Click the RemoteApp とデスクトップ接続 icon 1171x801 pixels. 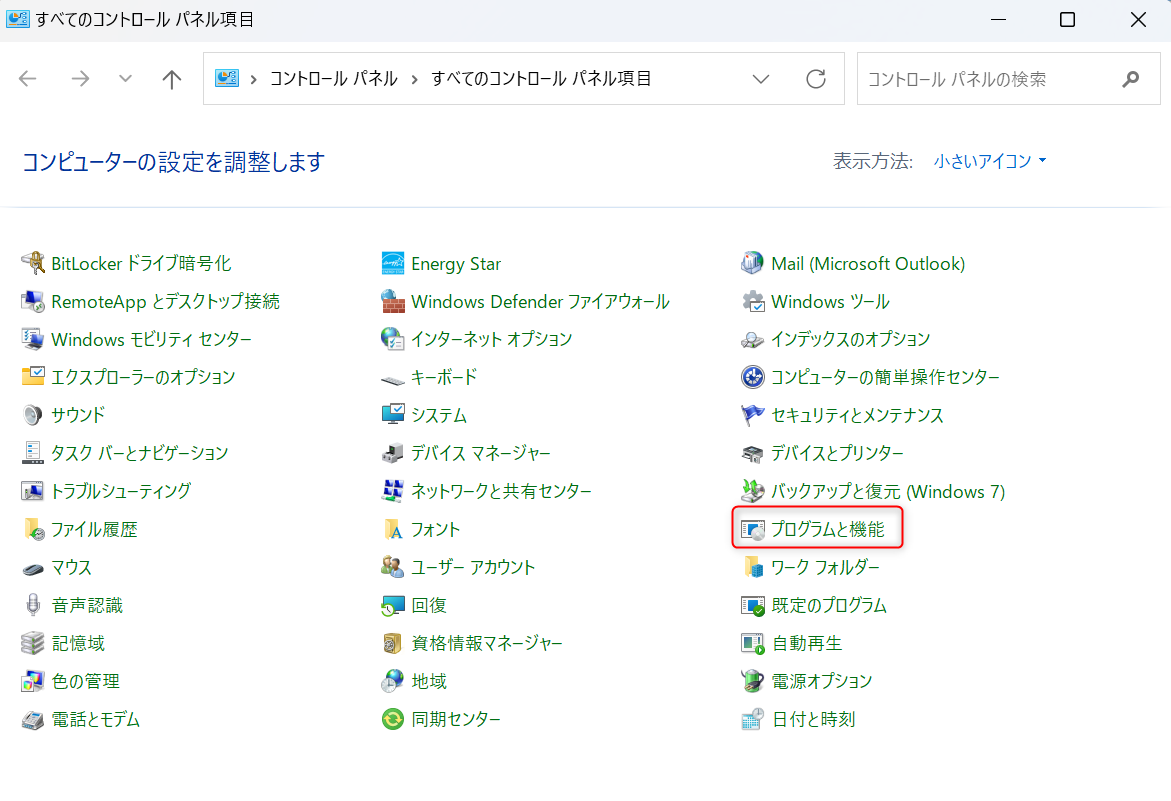coord(32,302)
